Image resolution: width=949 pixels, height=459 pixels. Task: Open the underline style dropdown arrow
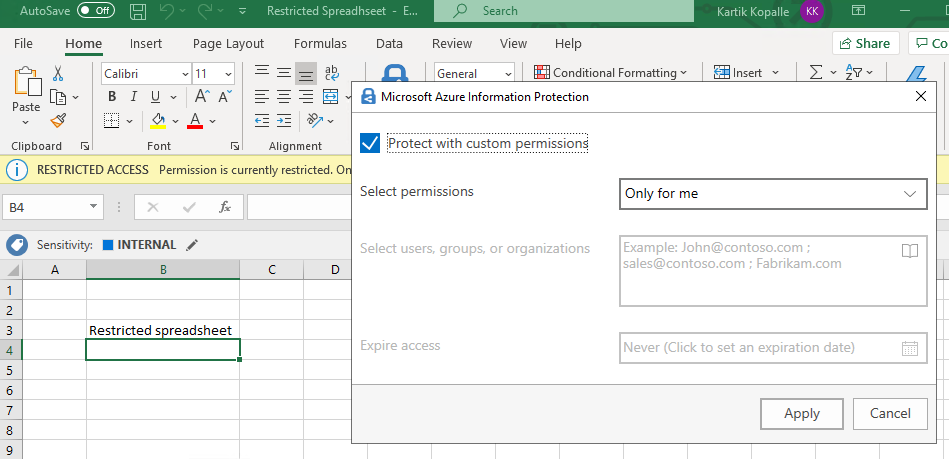click(174, 97)
